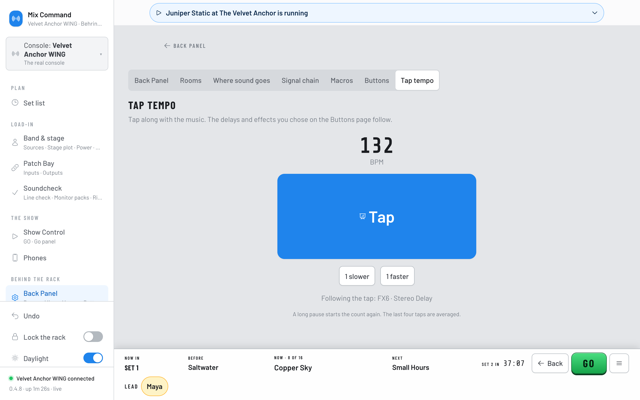Toggle Lock the rack switch
The image size is (640, 400).
coord(93,337)
